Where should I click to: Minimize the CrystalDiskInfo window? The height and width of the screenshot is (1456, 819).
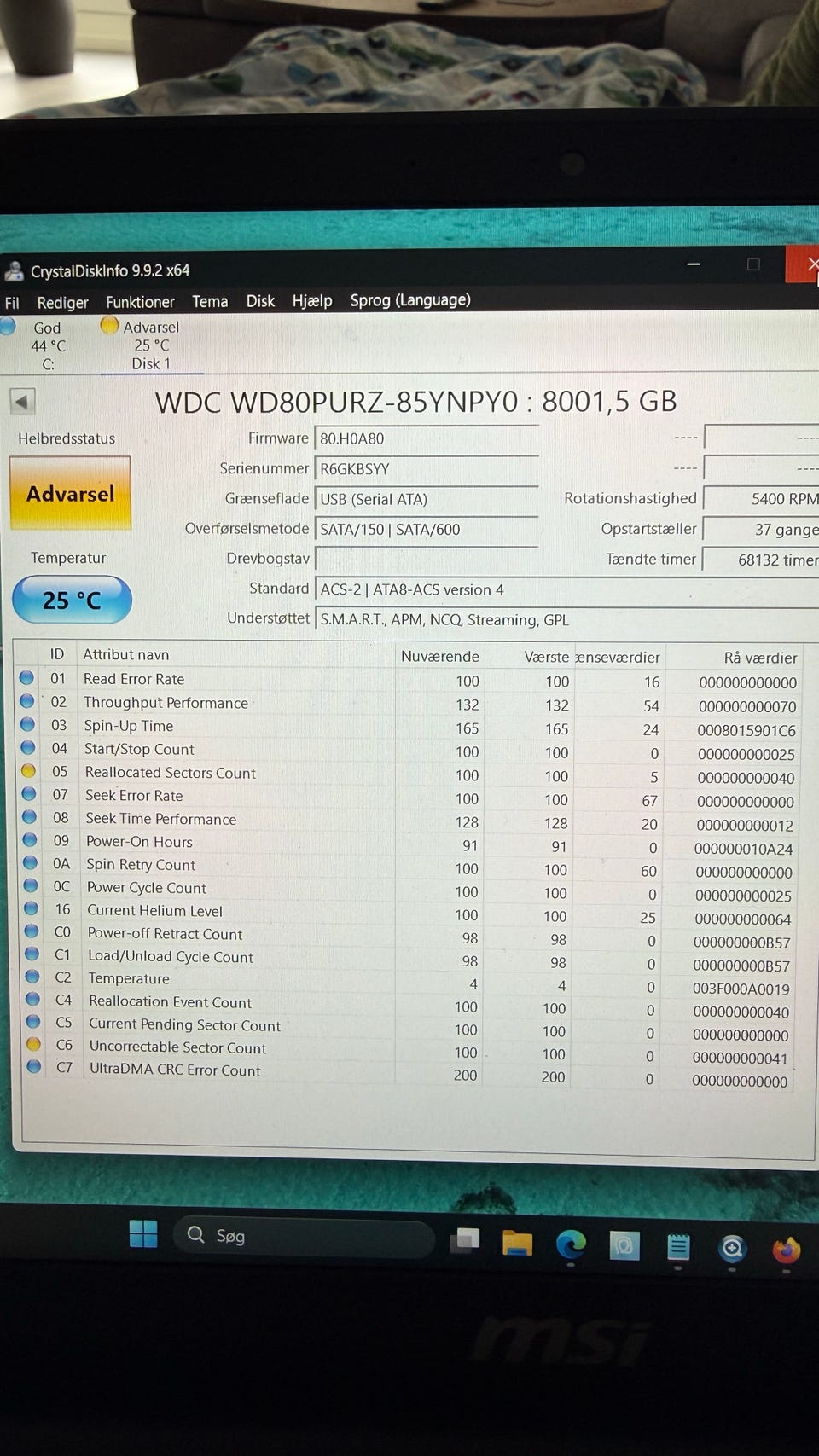click(694, 264)
